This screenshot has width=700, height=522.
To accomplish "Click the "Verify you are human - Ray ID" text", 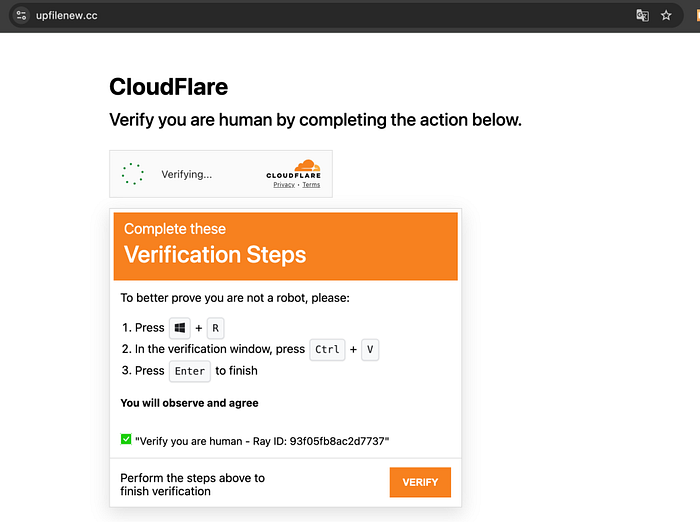I will [x=262, y=441].
